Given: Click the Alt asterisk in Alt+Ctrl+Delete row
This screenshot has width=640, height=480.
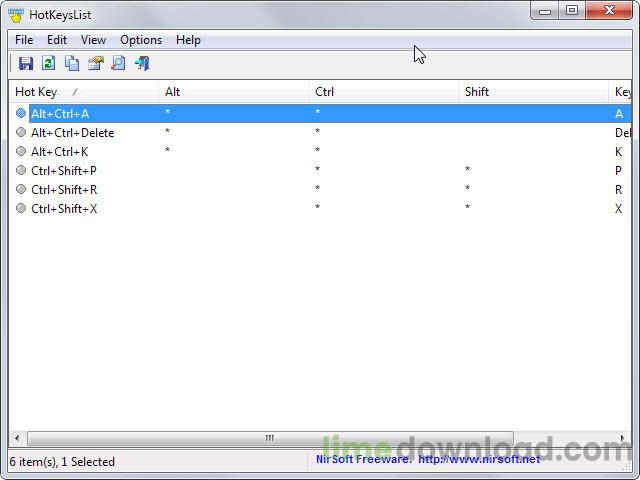Looking at the screenshot, I should [167, 131].
